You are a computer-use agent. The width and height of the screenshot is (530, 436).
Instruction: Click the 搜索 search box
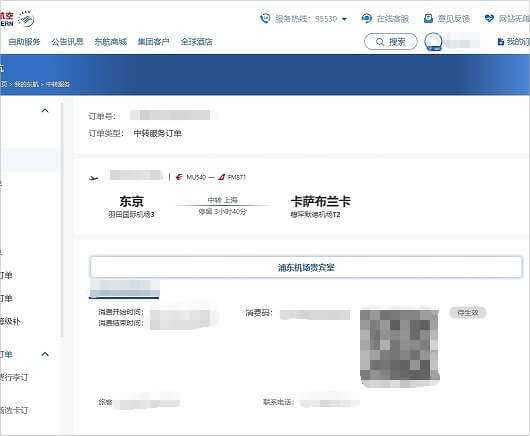[391, 42]
